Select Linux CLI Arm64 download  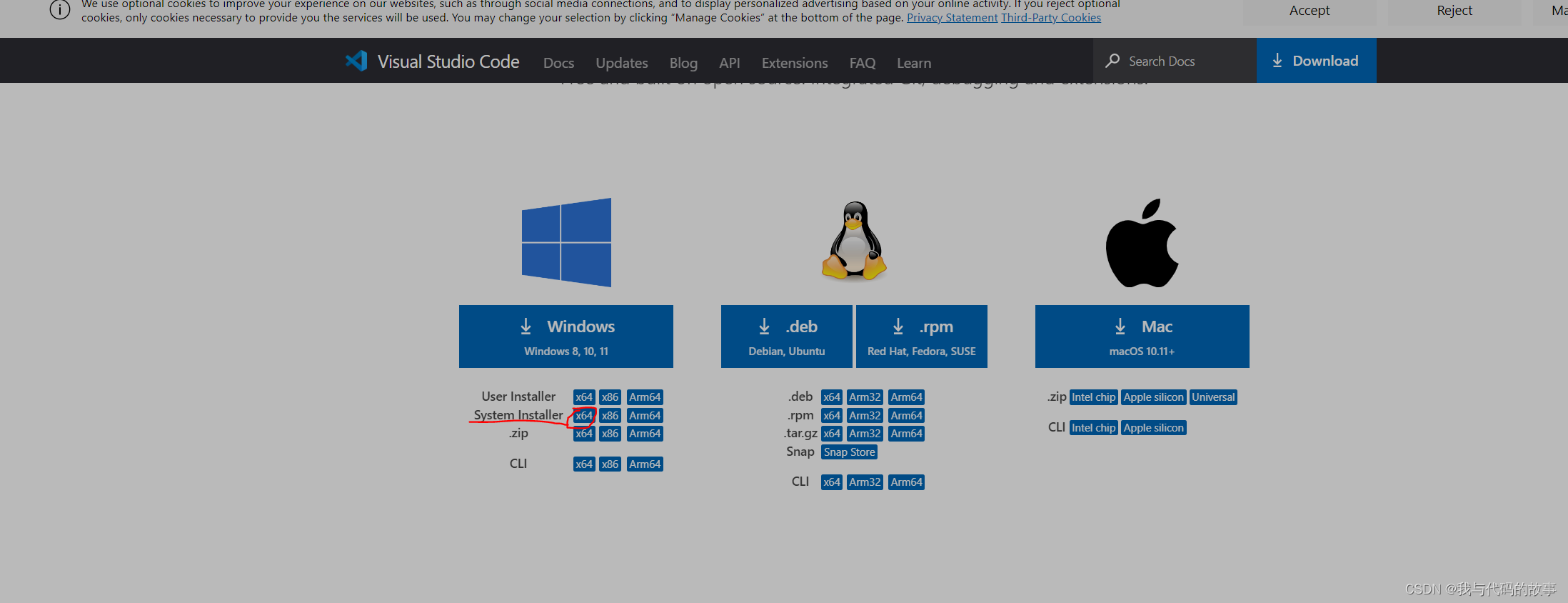coord(907,482)
